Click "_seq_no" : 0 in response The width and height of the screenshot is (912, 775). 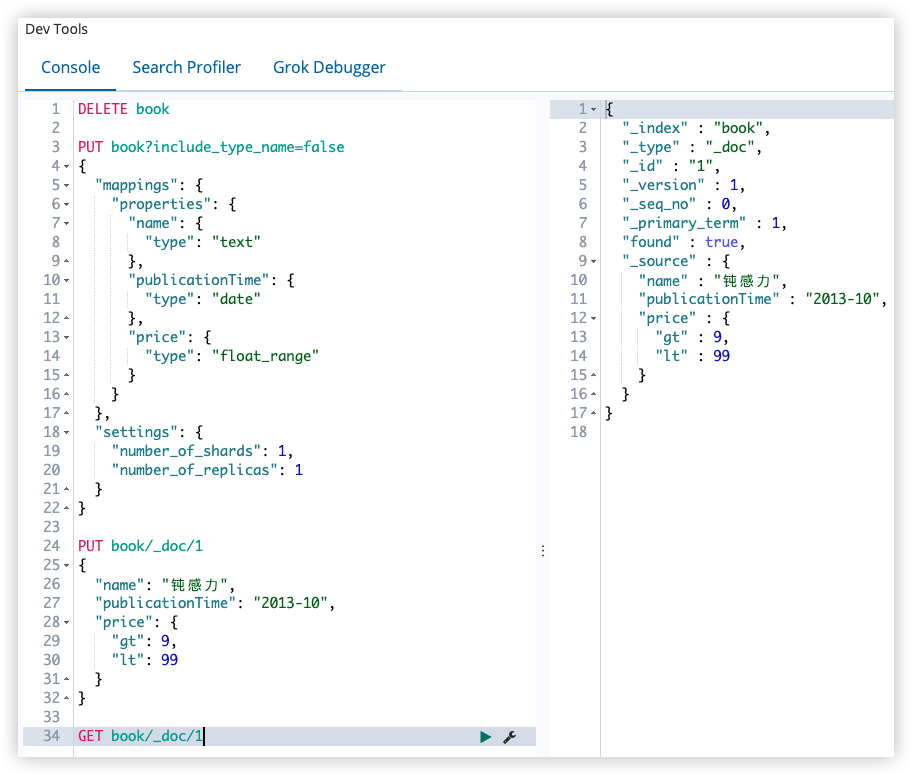coord(679,204)
